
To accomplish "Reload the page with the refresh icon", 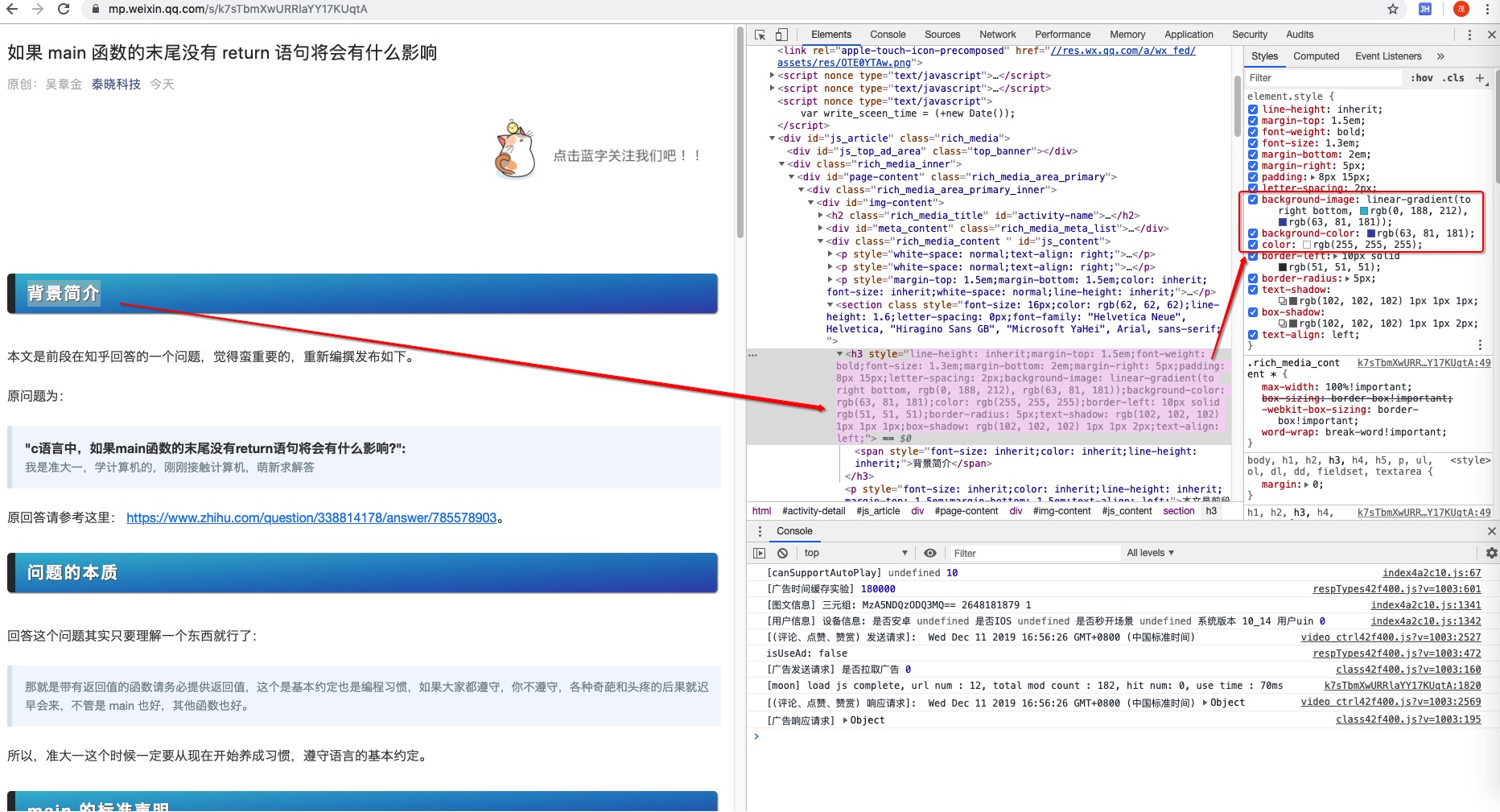I will 64,9.
